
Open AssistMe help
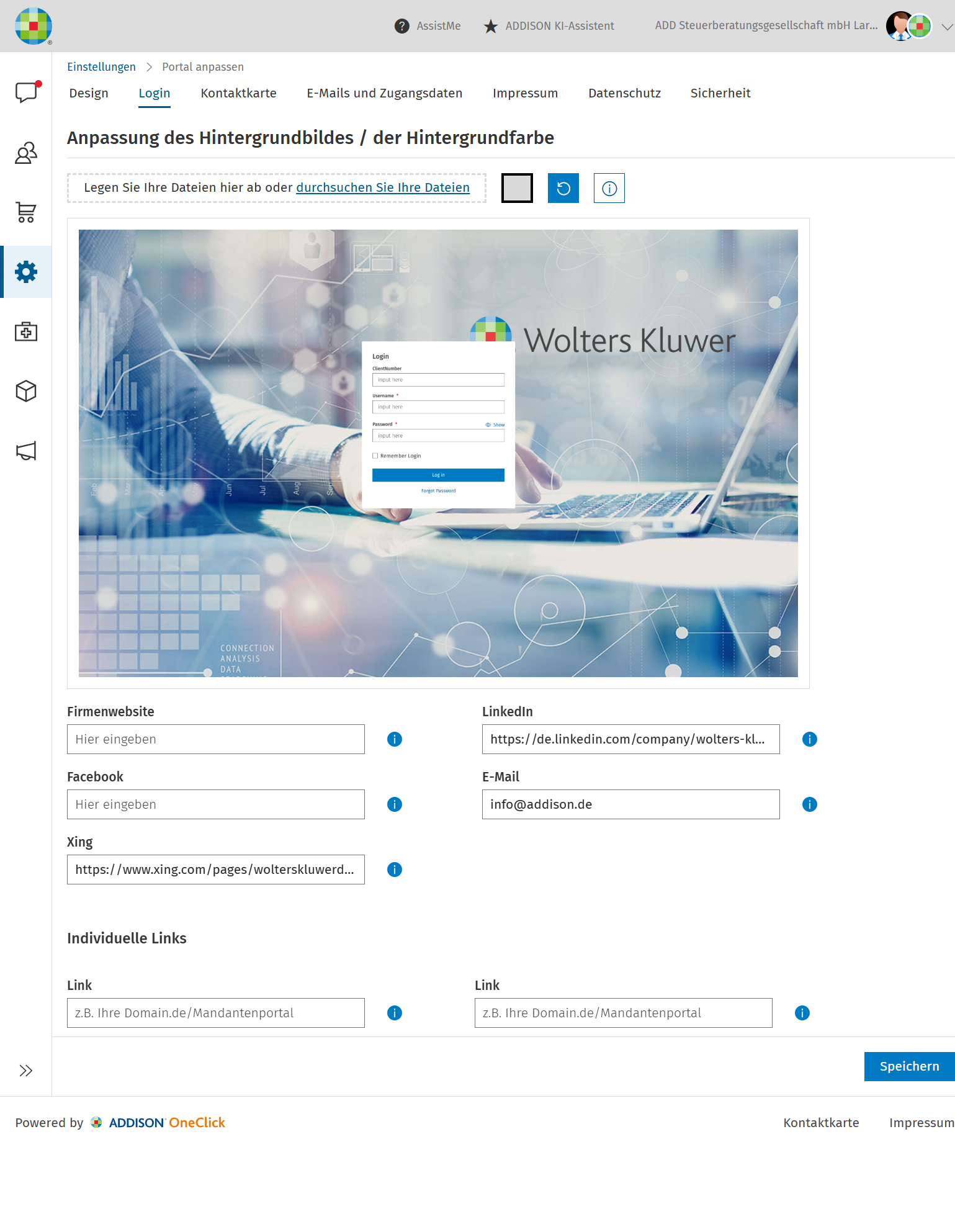(428, 26)
